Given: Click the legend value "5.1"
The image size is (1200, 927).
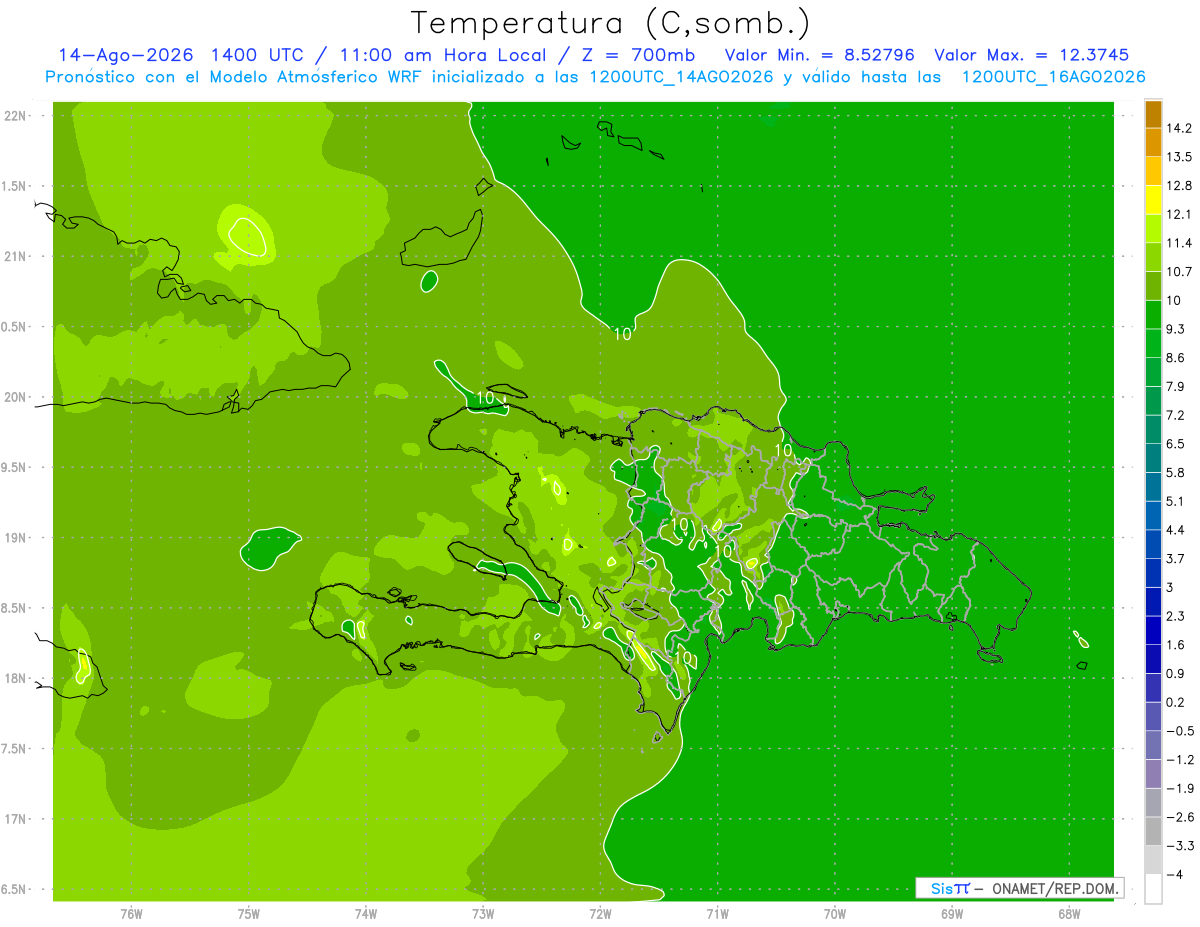Looking at the screenshot, I should (x=1175, y=502).
